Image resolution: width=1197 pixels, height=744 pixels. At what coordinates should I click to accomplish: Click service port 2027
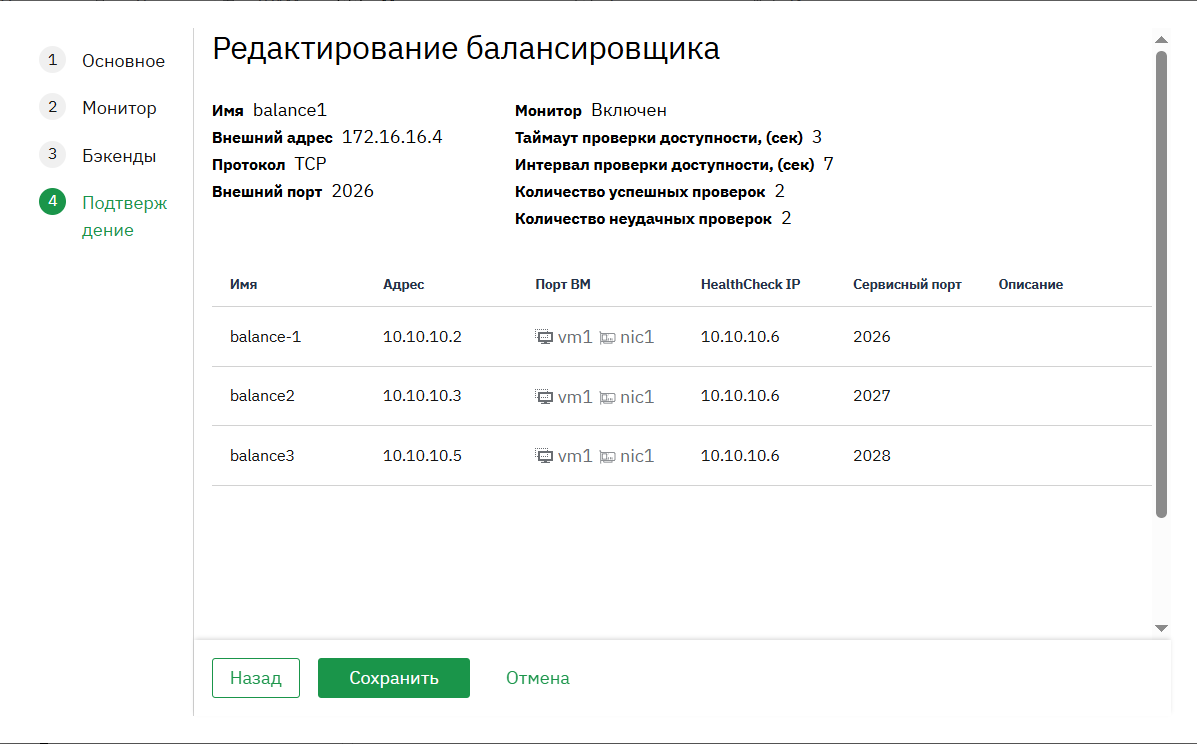872,396
